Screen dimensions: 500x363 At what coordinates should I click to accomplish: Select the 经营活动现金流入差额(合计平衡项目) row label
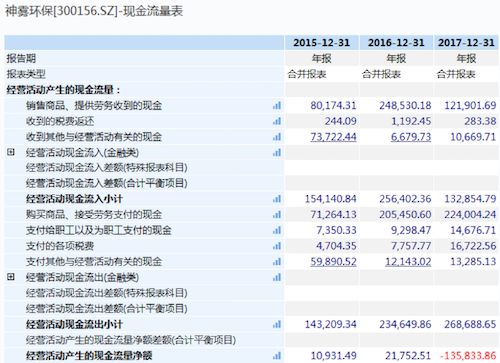pos(107,183)
